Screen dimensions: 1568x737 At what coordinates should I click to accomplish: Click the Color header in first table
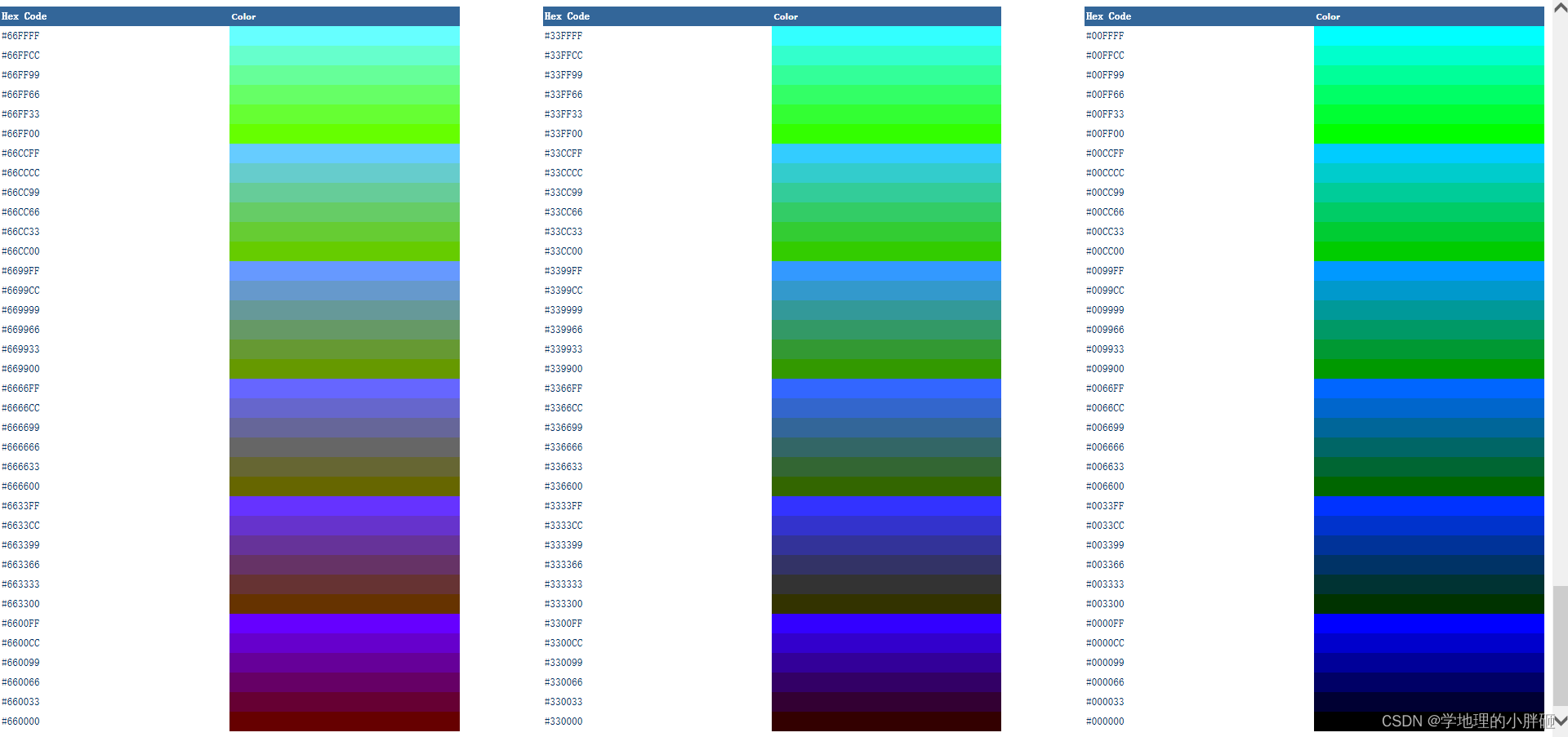coord(243,16)
